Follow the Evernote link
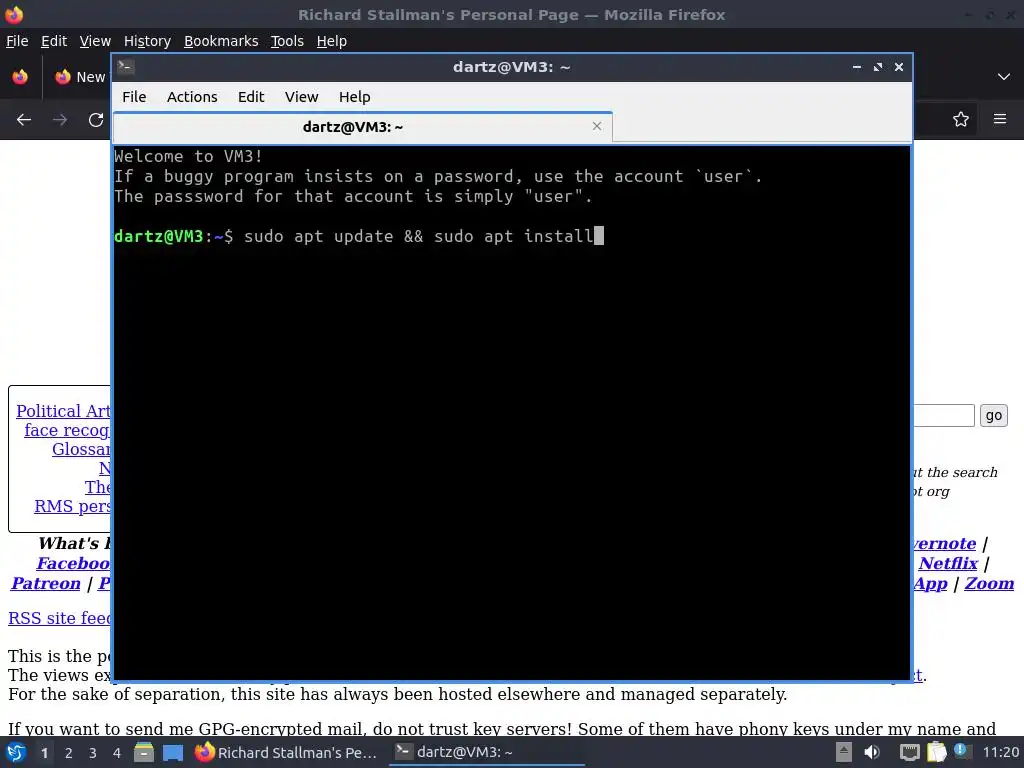 944,543
